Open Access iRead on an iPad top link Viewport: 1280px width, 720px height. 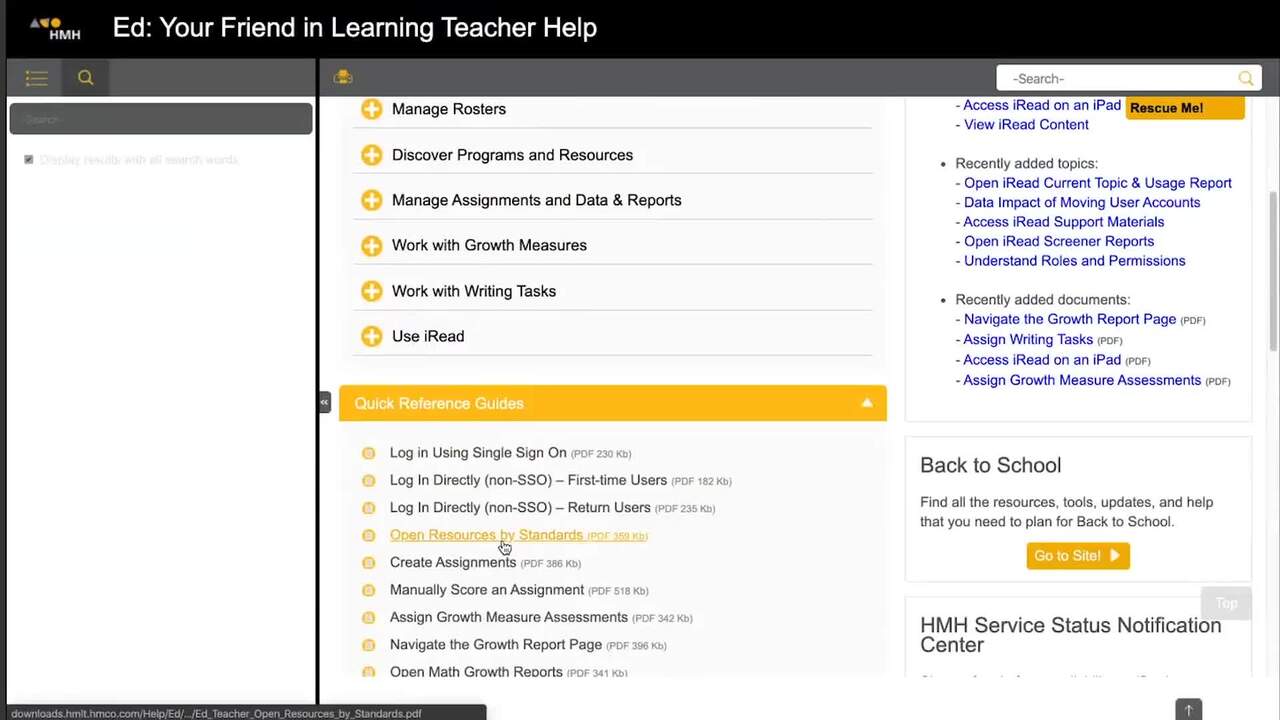pyautogui.click(x=1042, y=105)
